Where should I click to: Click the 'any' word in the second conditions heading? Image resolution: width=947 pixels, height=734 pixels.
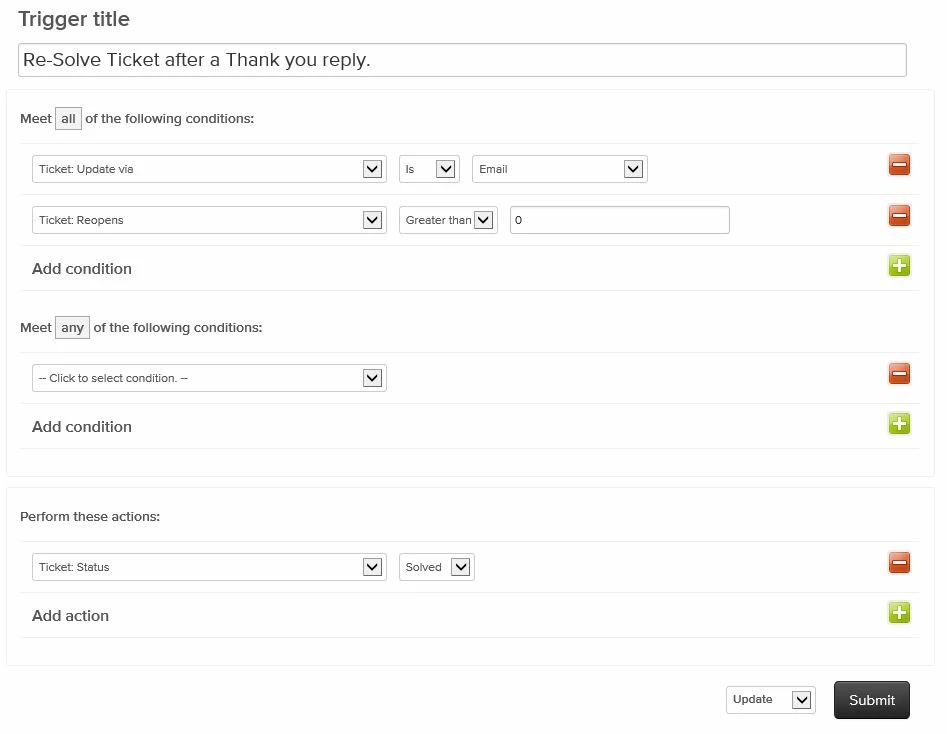[x=72, y=327]
